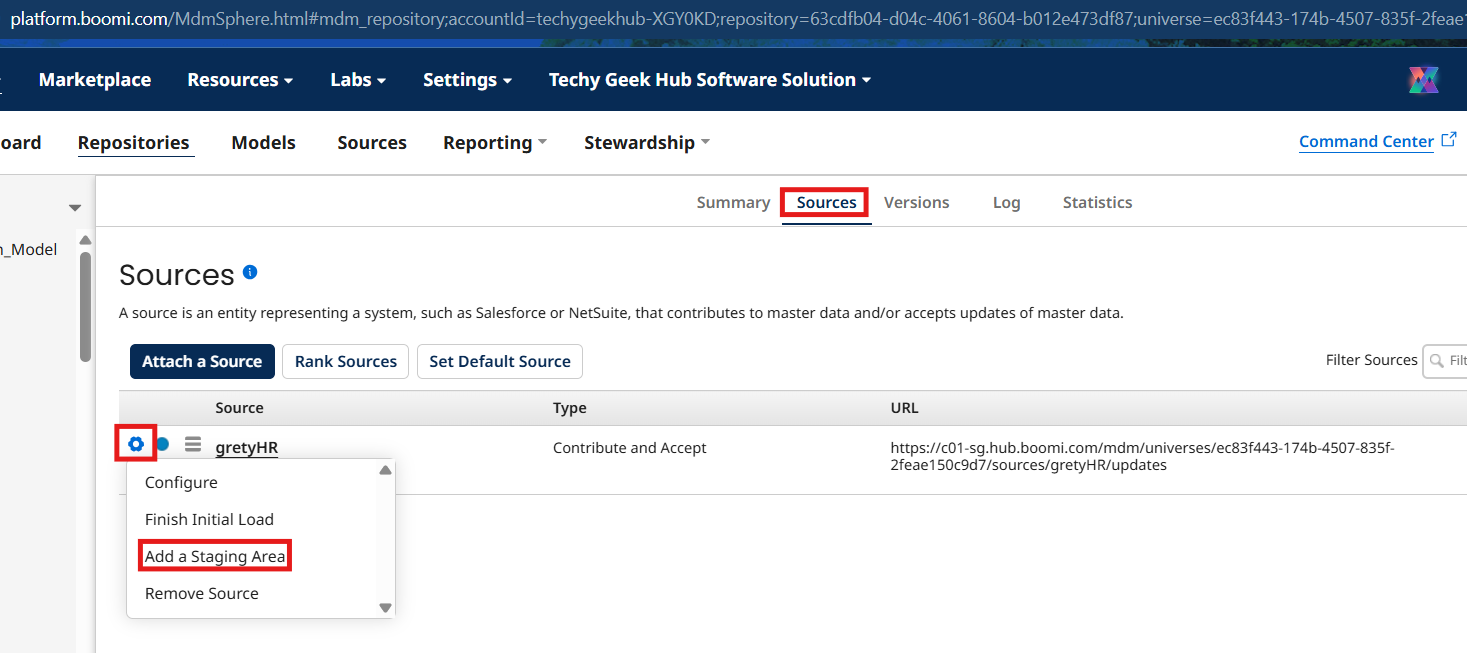Click the Boomi logo icon at top right
This screenshot has width=1467, height=653.
point(1423,80)
